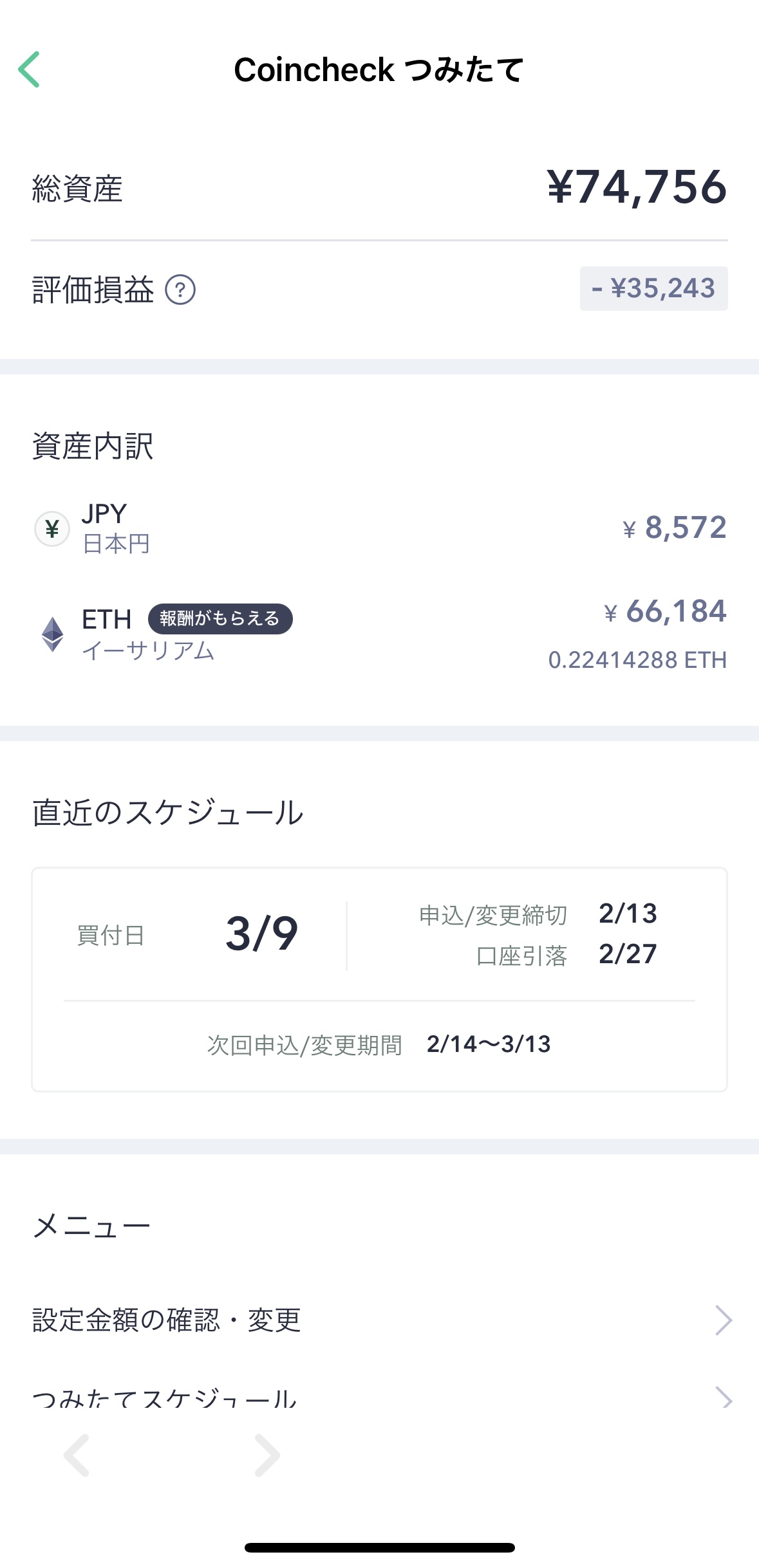Tap the bottom browser back chevron
This screenshot has height=1568, width=759.
point(77,1455)
